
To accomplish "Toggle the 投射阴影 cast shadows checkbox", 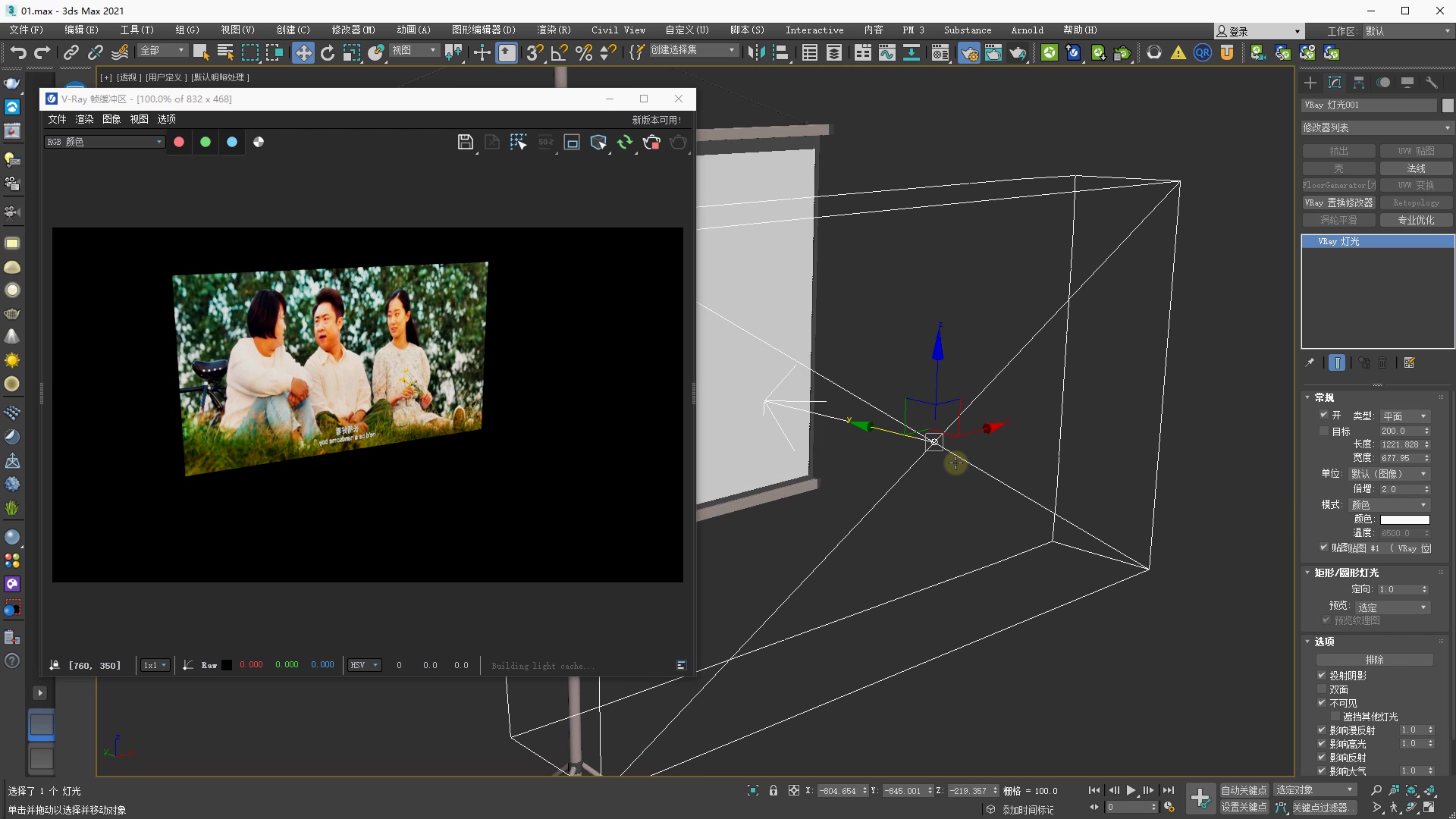I will coord(1322,675).
